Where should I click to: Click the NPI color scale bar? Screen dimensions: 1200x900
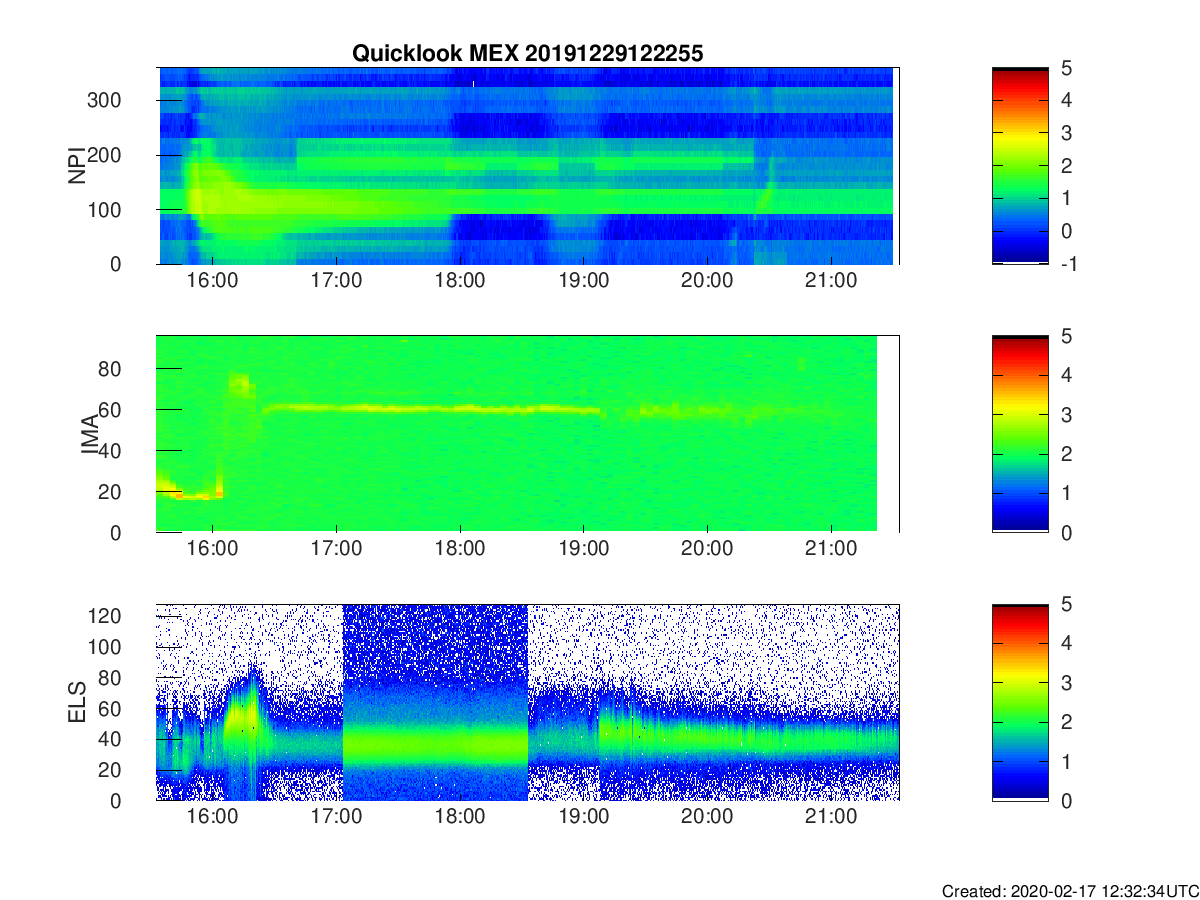[1020, 166]
